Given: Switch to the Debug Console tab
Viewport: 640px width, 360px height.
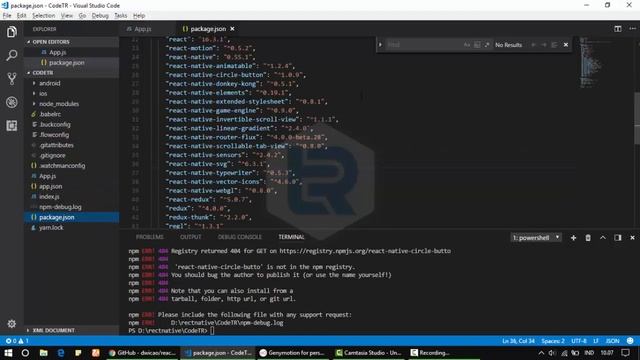Looking at the screenshot, I should pyautogui.click(x=240, y=237).
